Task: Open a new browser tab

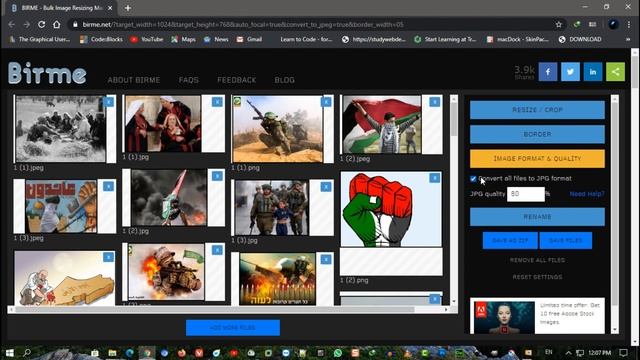Action: click(128, 8)
